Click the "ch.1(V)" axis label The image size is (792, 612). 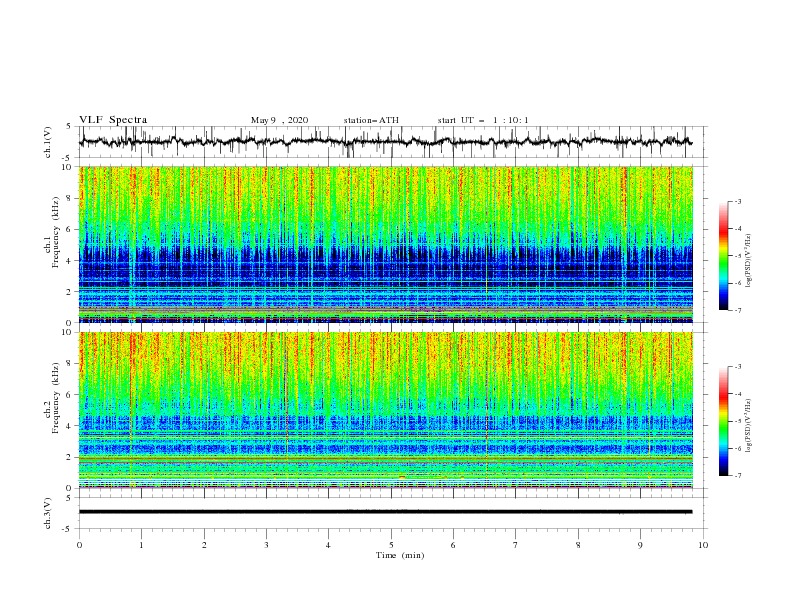(48, 142)
